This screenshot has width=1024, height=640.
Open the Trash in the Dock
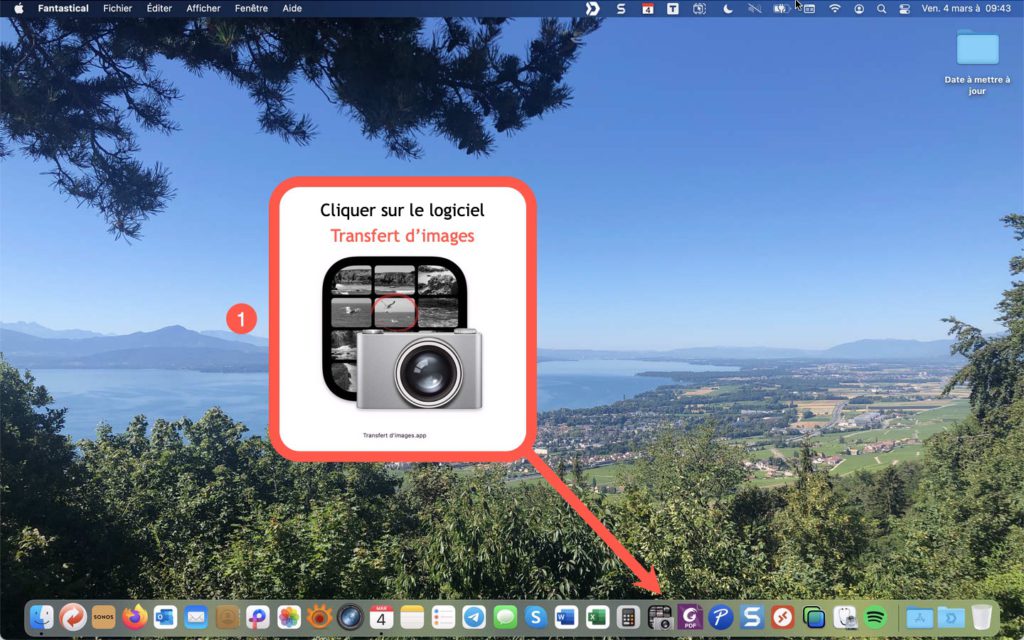982,617
